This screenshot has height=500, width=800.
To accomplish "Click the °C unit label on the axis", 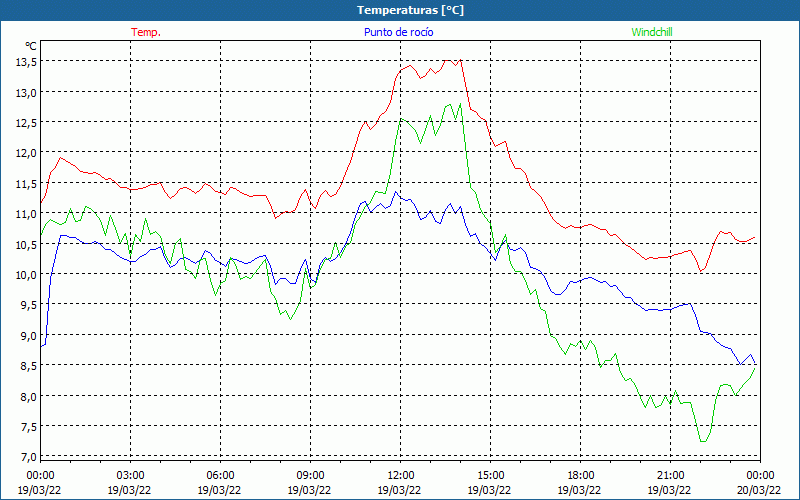I will coord(31,46).
